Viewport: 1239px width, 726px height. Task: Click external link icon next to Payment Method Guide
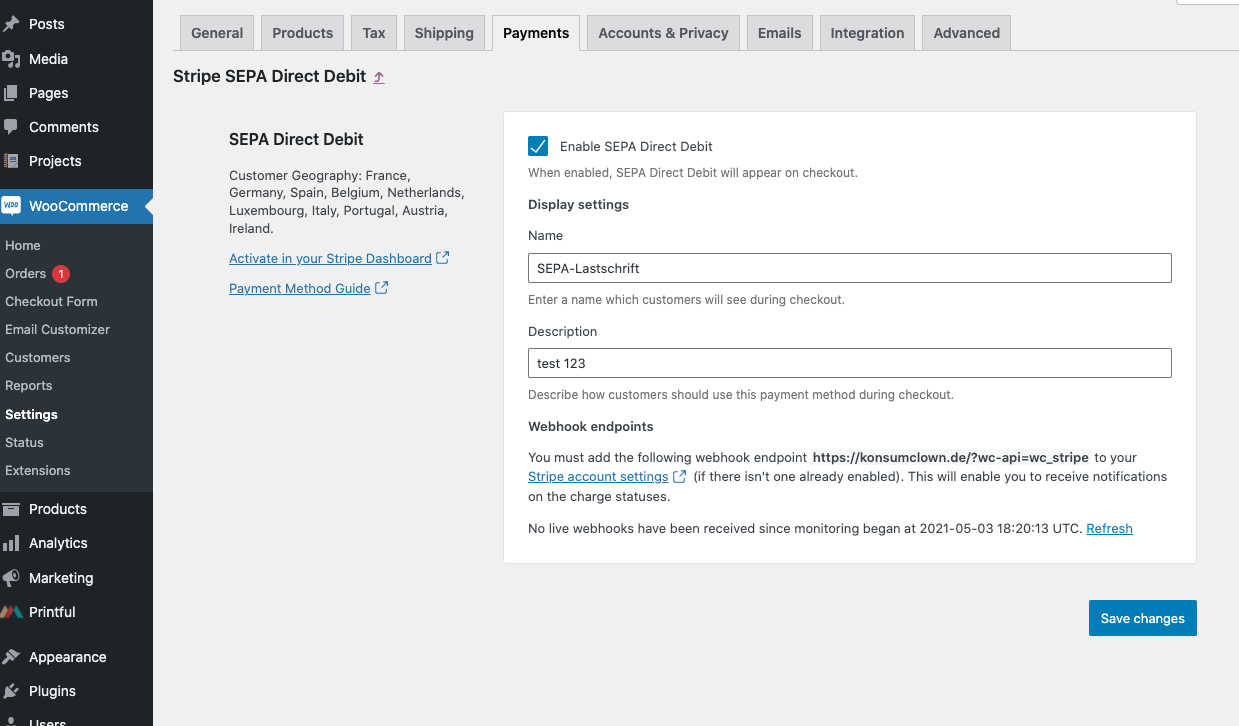tap(382, 288)
